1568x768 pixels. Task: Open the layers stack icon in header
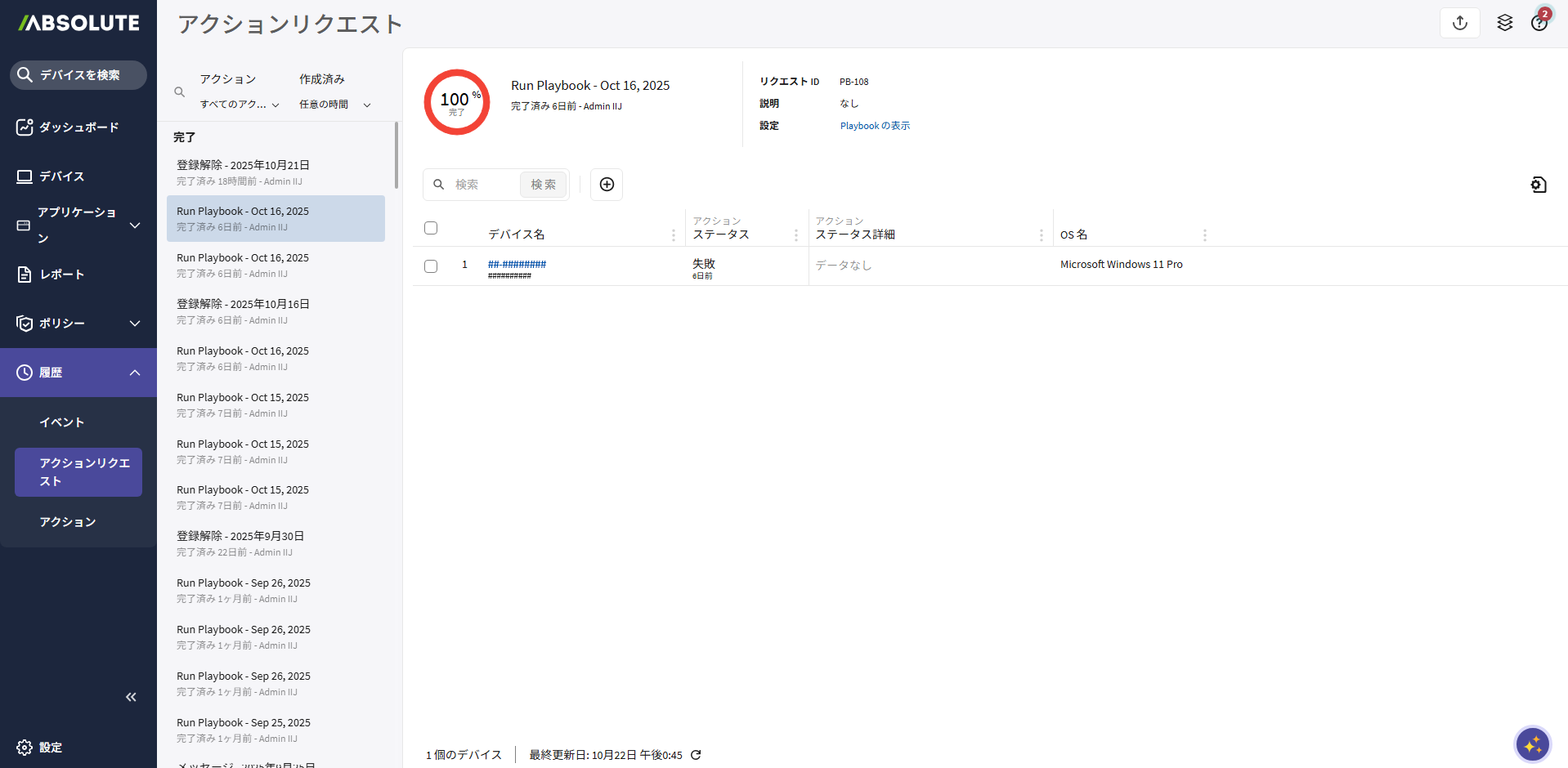pyautogui.click(x=1504, y=23)
